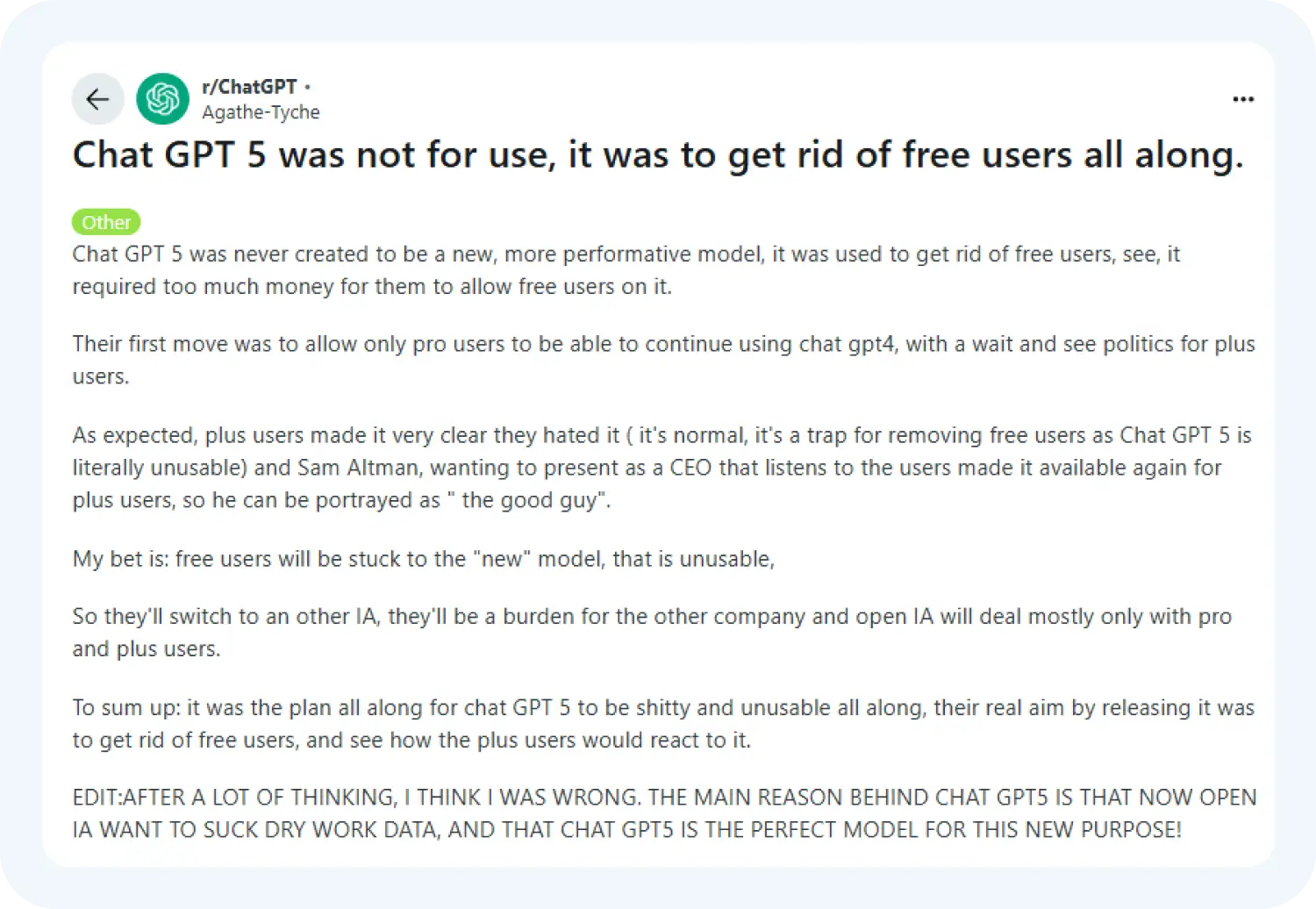Viewport: 1316px width, 909px height.
Task: Click the paragraph beginning 'As expected, plus users'
Action: click(x=662, y=468)
